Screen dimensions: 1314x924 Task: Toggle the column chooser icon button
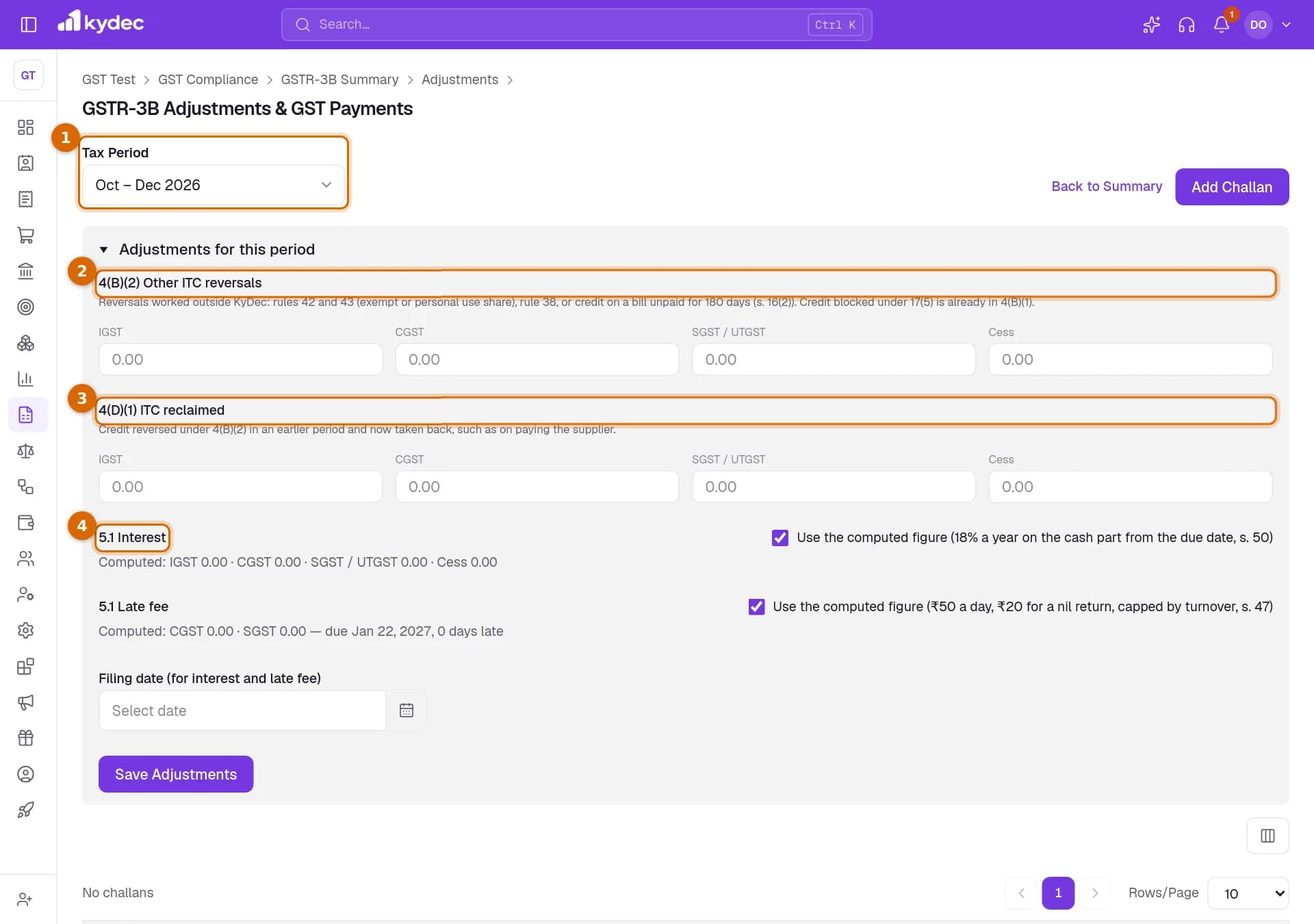[x=1267, y=836]
